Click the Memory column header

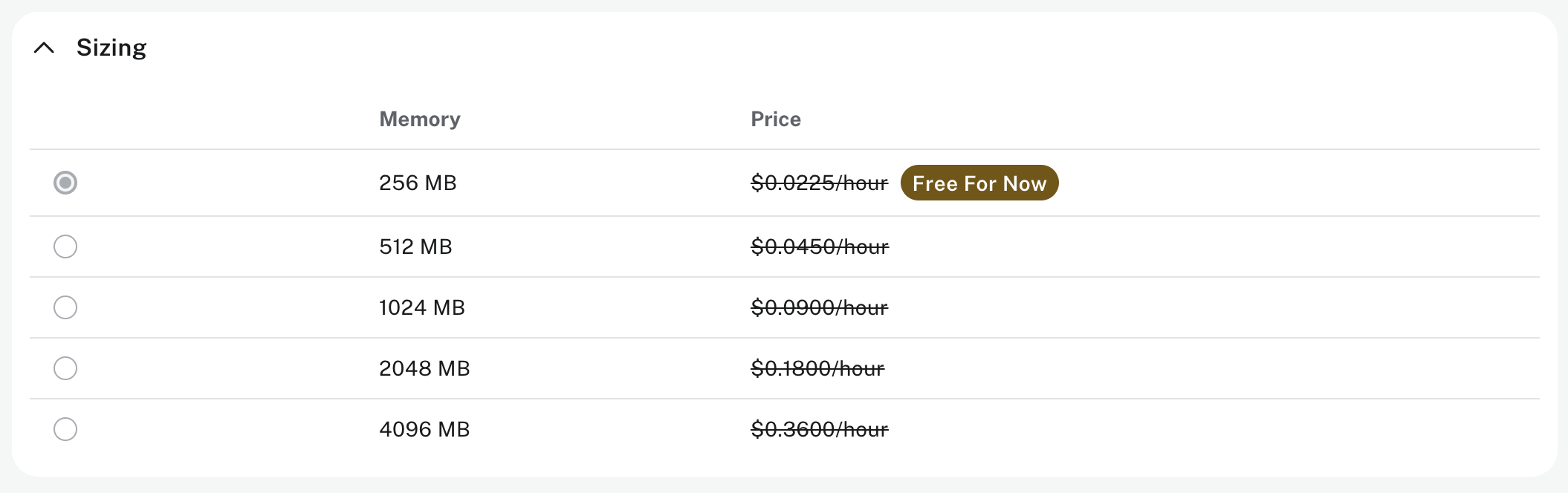(420, 120)
